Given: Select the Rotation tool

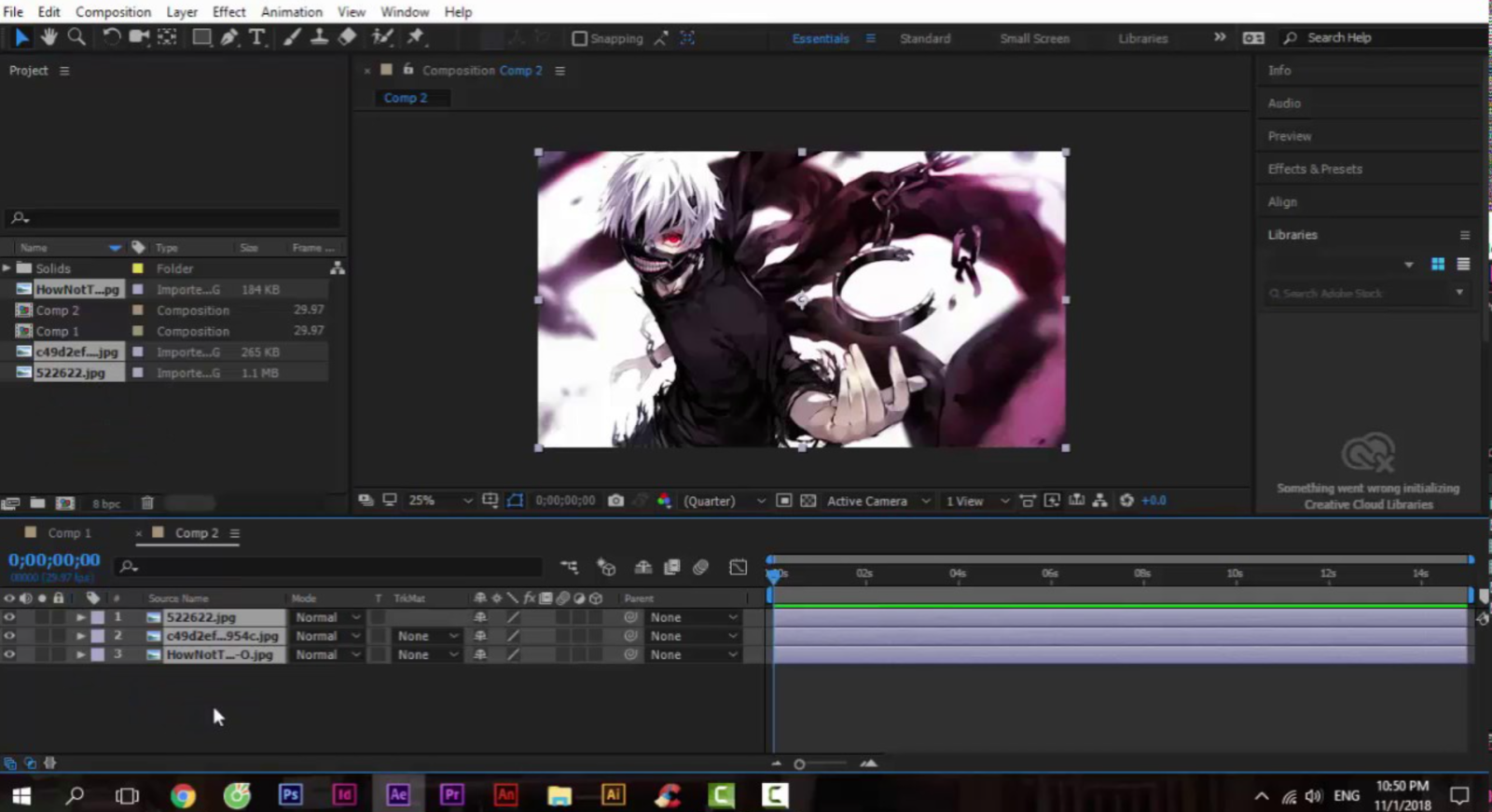Looking at the screenshot, I should (x=111, y=37).
